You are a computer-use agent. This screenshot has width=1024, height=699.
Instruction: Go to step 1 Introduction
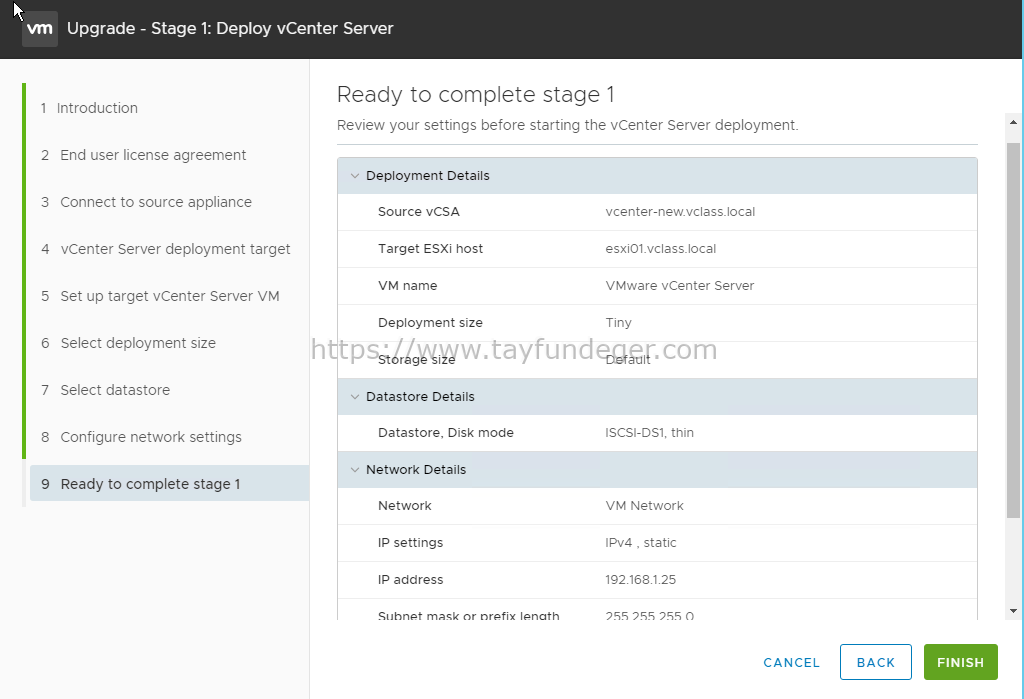click(89, 108)
